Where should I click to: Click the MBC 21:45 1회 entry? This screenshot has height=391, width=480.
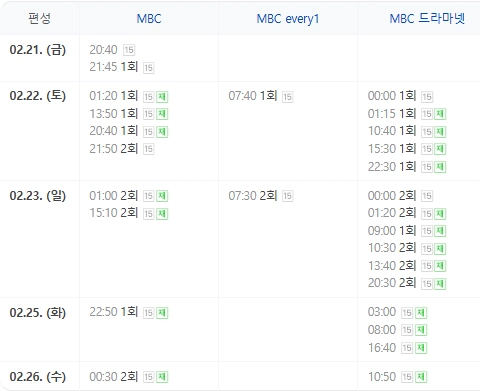[114, 67]
